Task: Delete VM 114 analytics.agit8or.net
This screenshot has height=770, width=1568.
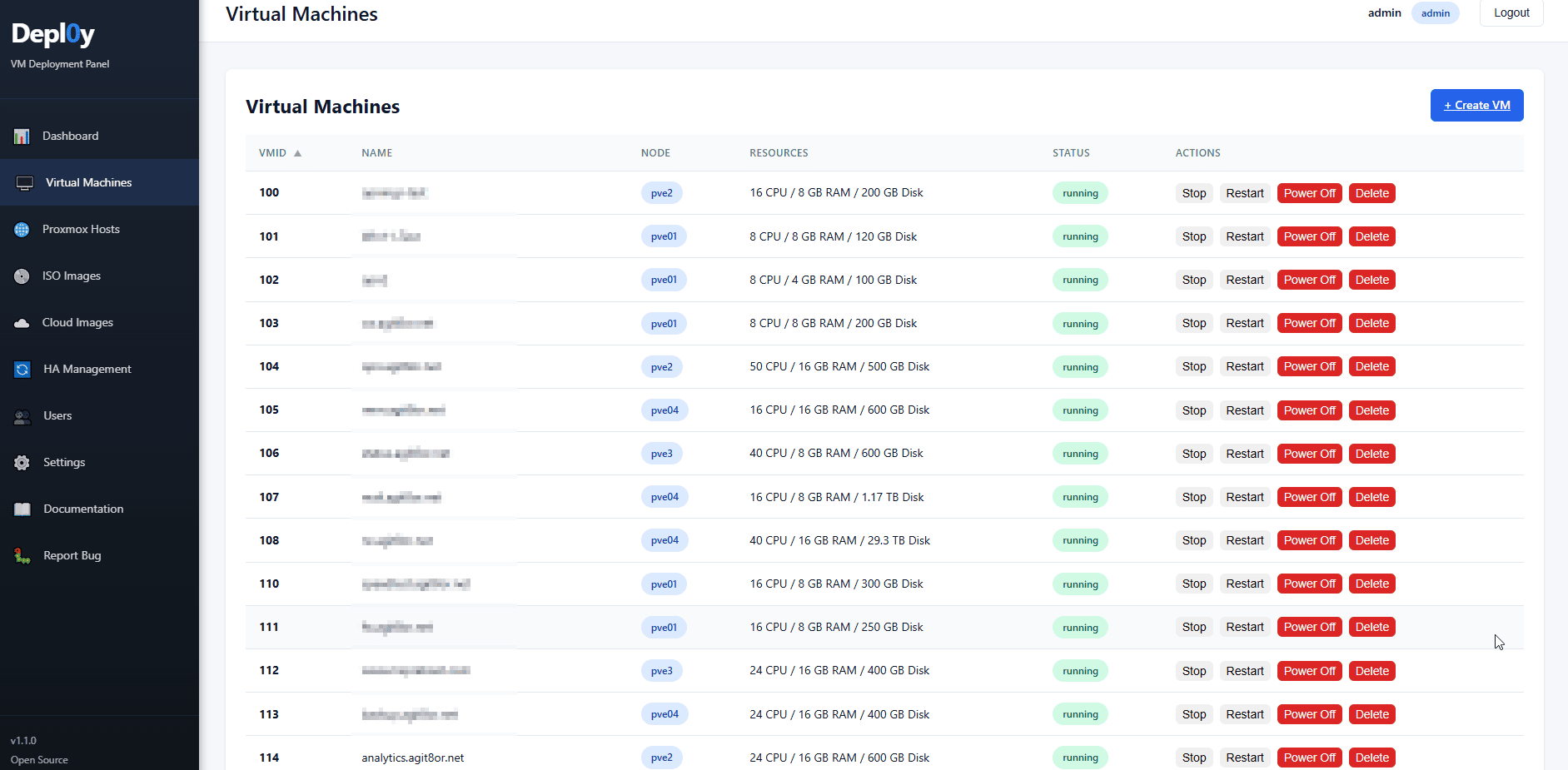Action: point(1371,758)
